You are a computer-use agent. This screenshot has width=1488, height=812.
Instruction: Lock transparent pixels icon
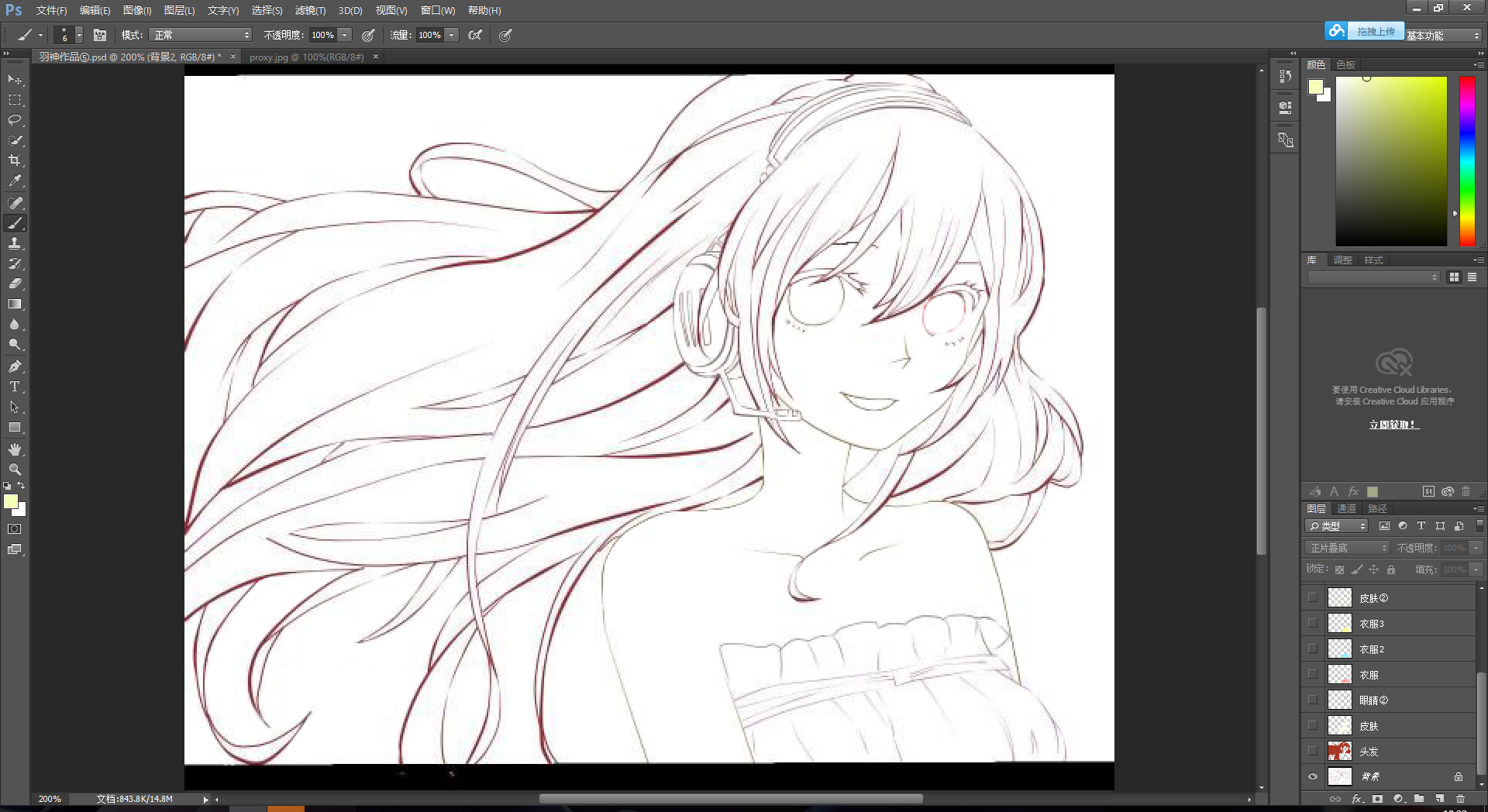[x=1339, y=569]
